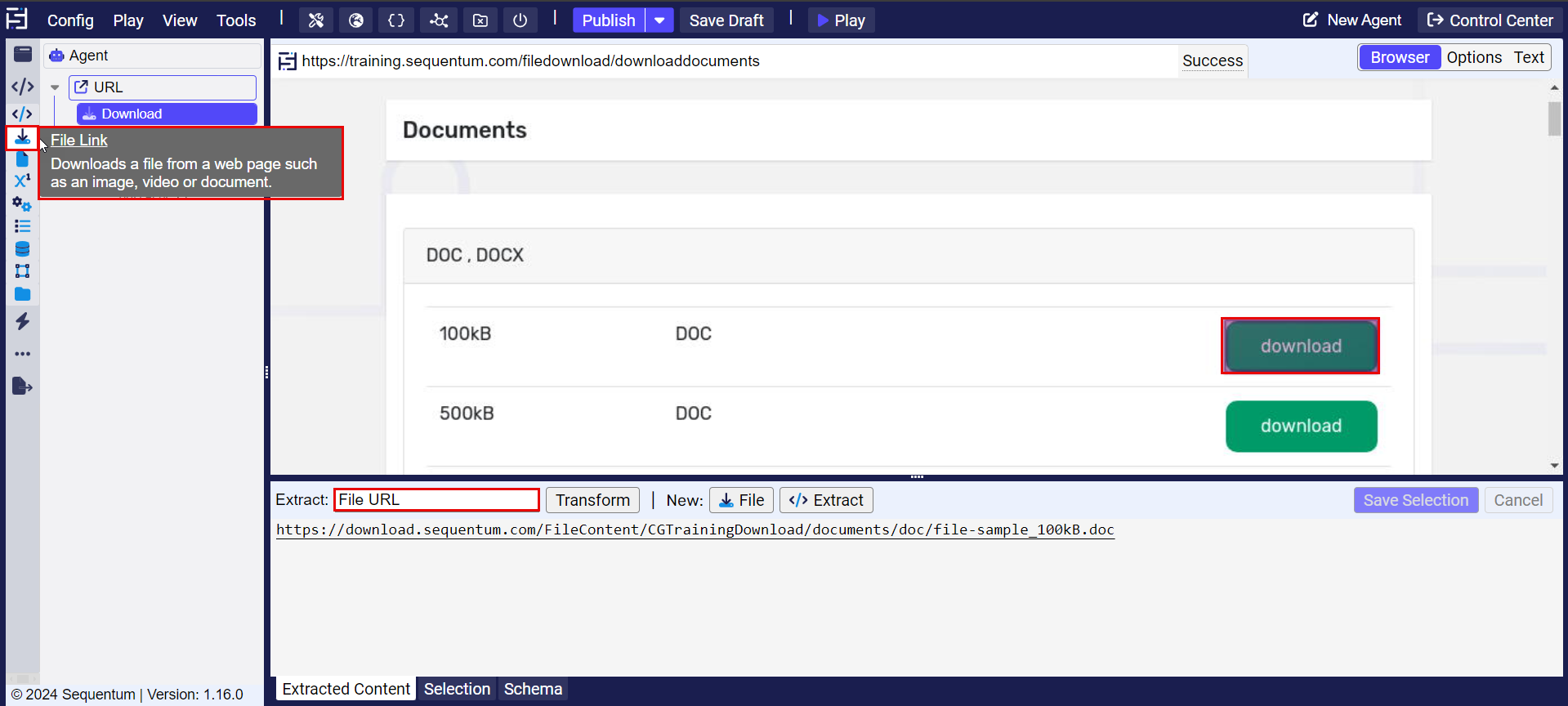Click the browser vertical scrollbar thumb

click(x=1554, y=118)
